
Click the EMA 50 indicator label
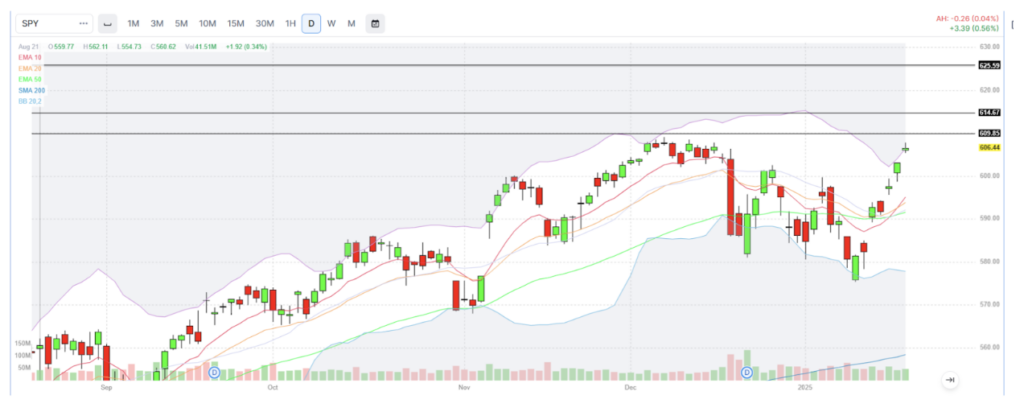[30, 79]
